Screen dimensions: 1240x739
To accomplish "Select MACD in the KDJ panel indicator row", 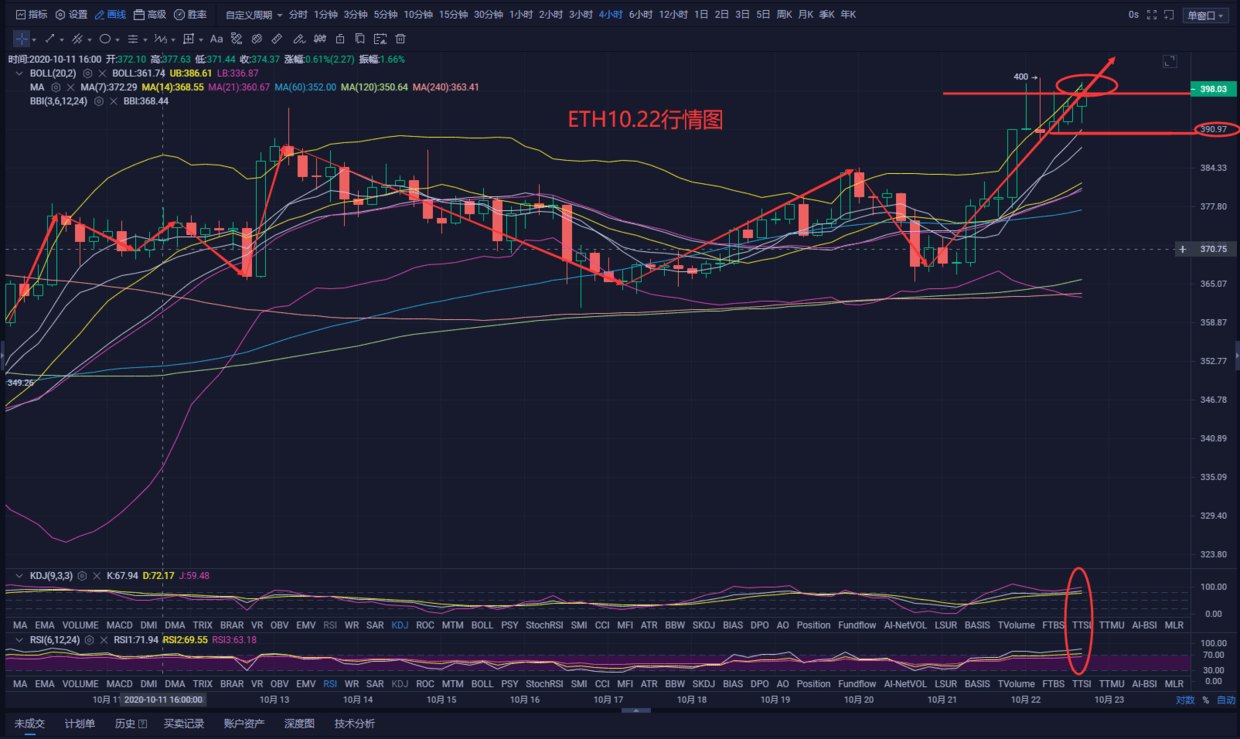I will coord(119,625).
